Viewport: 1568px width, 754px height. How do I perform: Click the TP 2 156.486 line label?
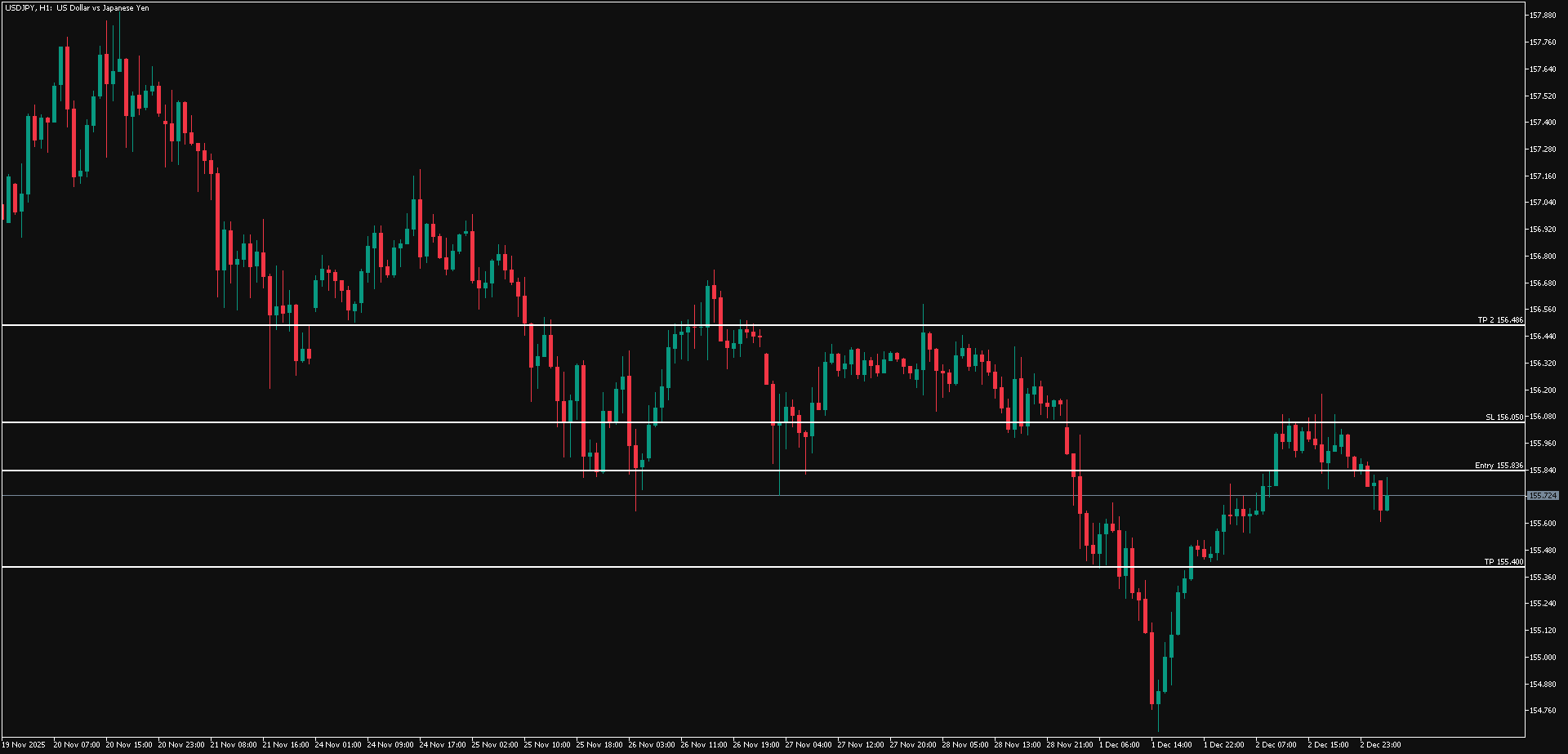pos(1499,320)
